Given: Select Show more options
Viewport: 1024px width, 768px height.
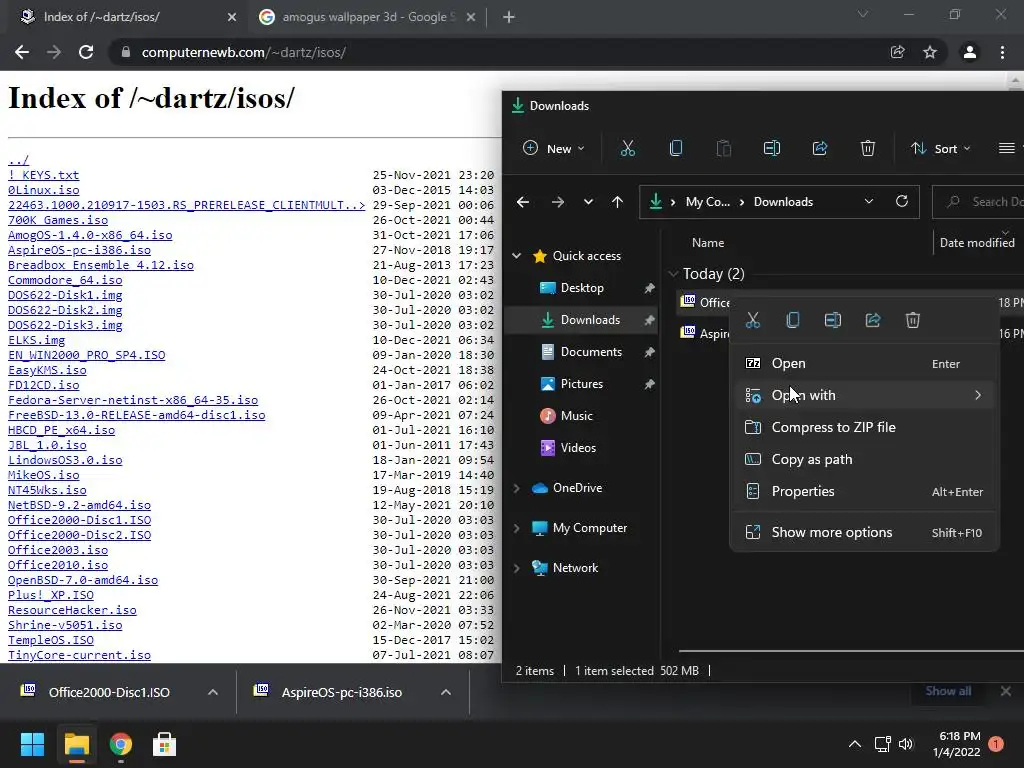Looking at the screenshot, I should 865,532.
